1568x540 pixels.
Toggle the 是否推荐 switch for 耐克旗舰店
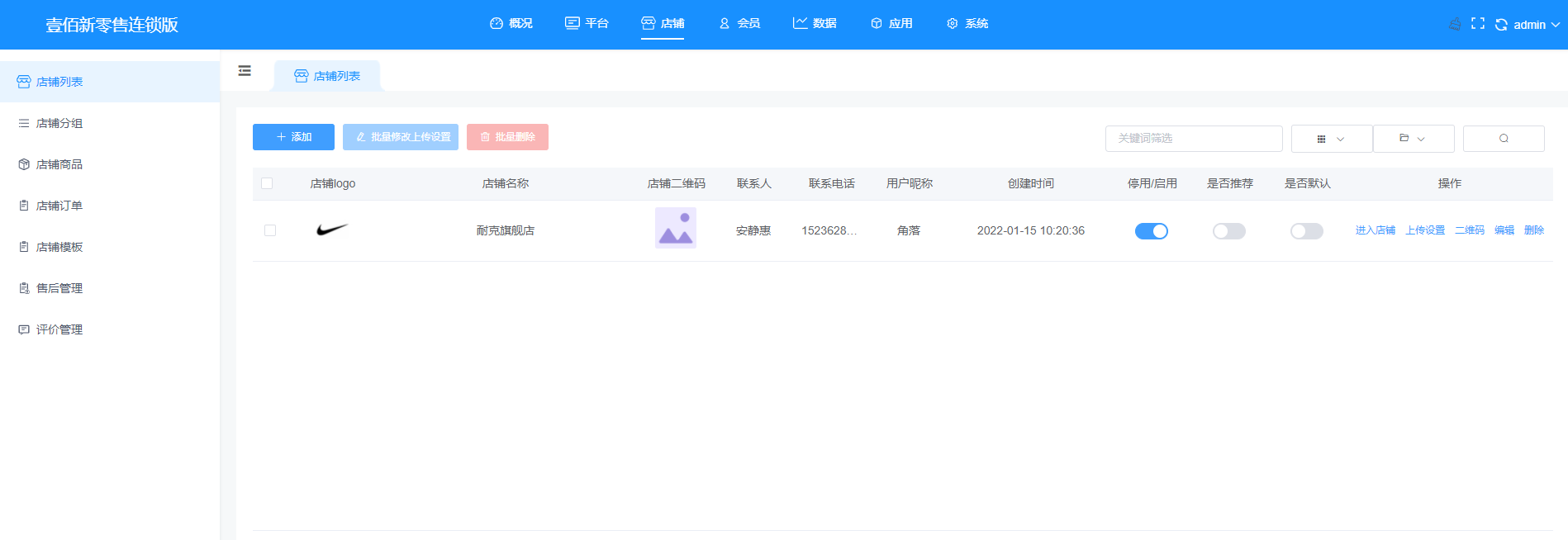point(1229,231)
